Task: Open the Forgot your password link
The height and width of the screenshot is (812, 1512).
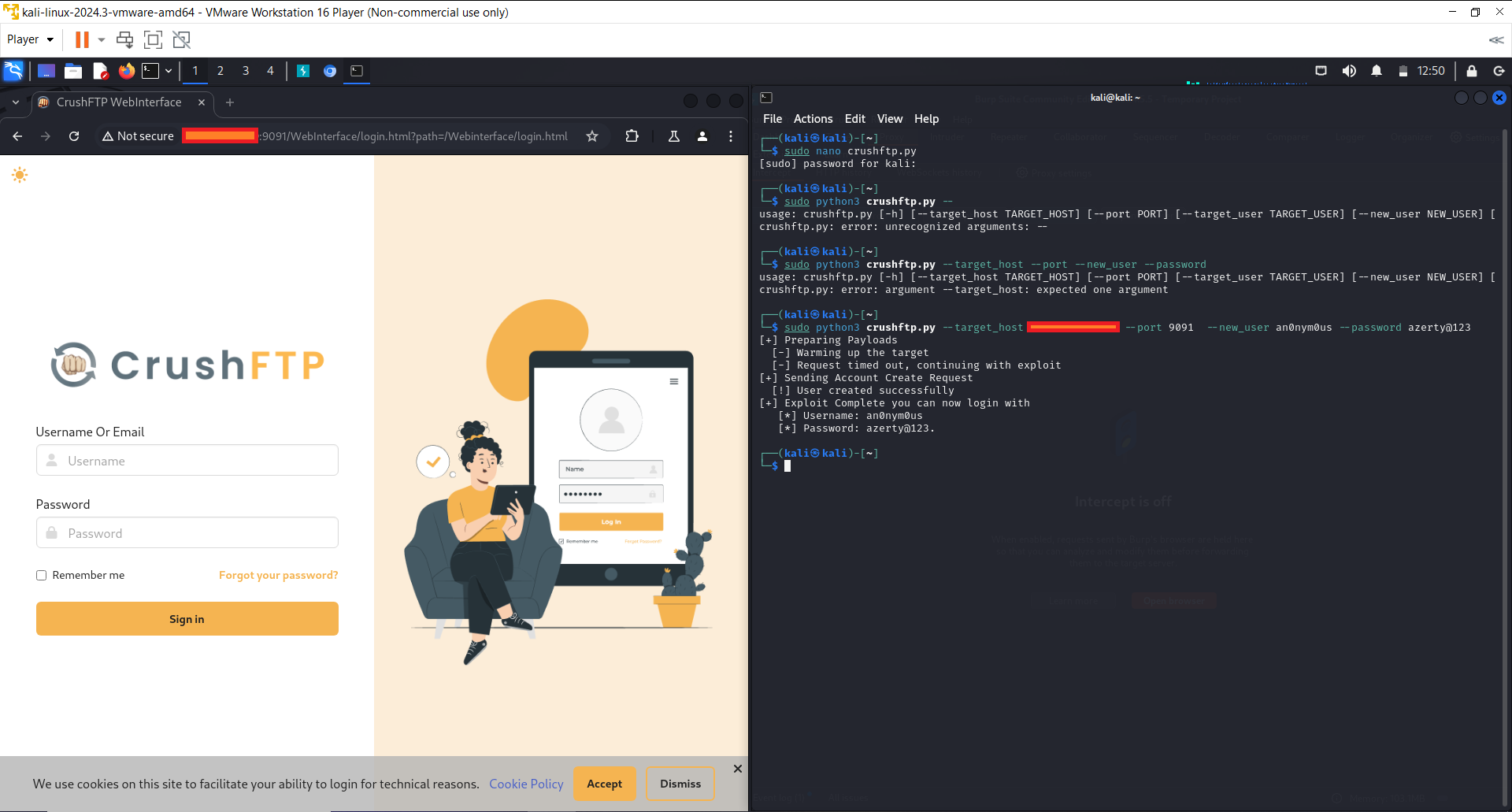Action: click(x=279, y=576)
